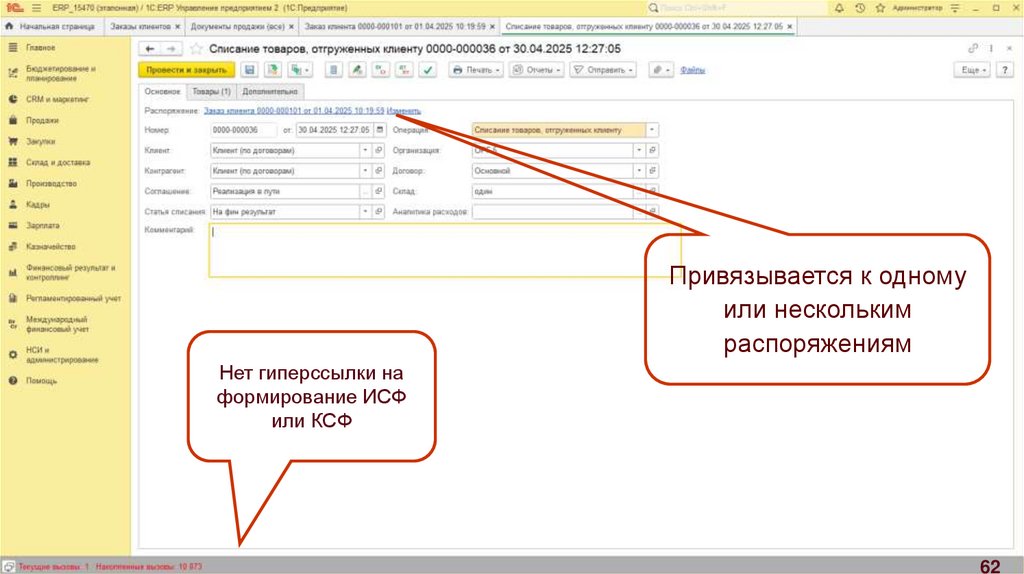Click the green checkmark toolbar icon

point(428,70)
